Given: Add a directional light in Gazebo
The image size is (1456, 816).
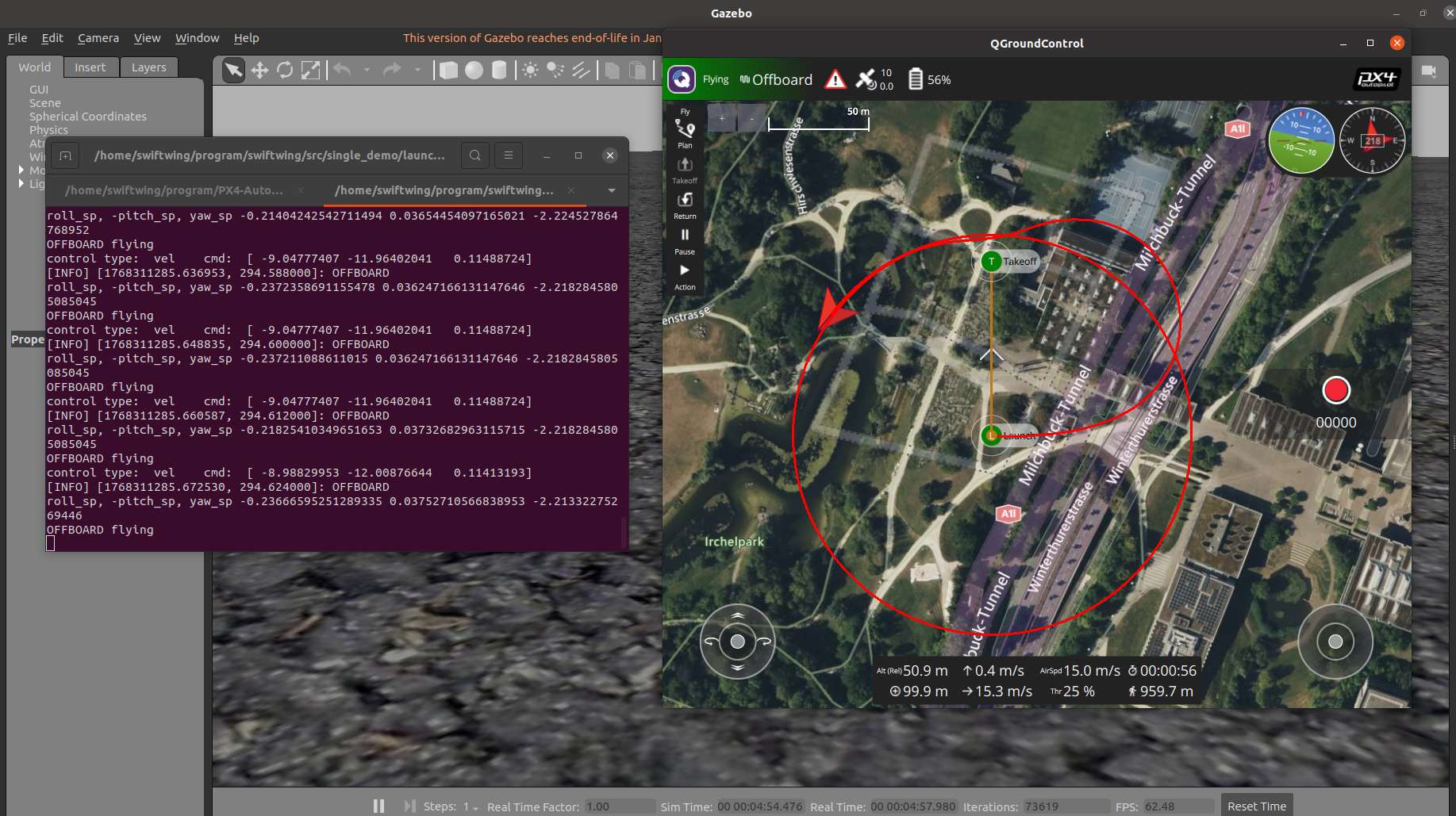Looking at the screenshot, I should (x=581, y=71).
